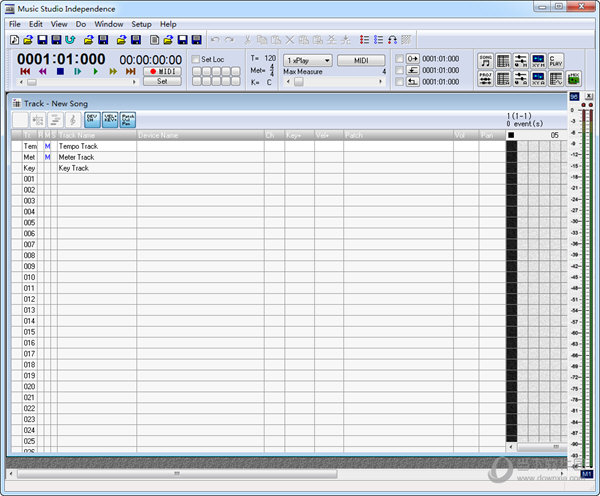Viewport: 600px width, 496px height.
Task: Open the XY A pad icon
Action: [x=538, y=78]
